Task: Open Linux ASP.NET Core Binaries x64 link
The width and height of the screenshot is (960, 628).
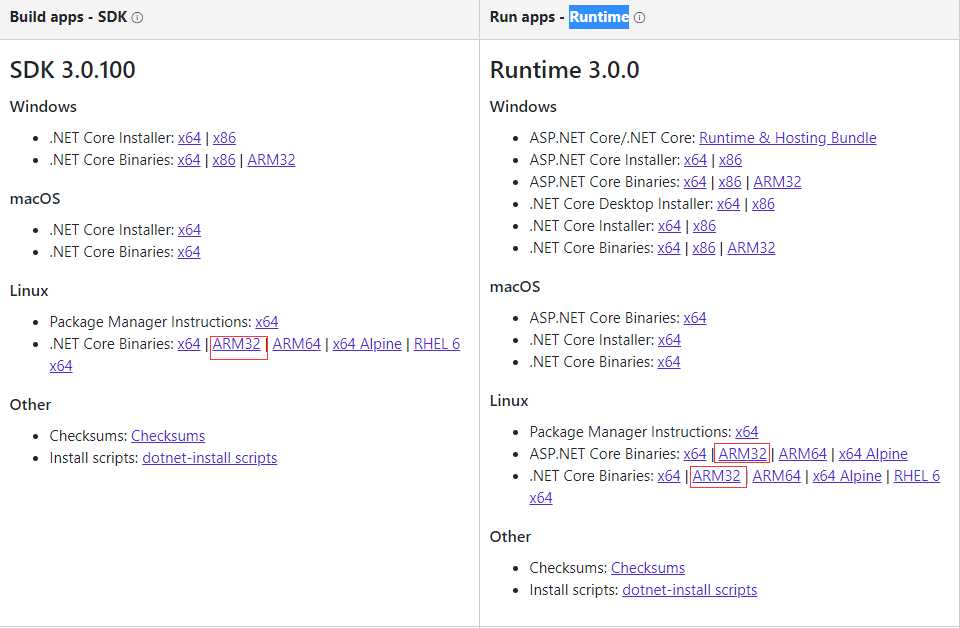Action: point(694,454)
